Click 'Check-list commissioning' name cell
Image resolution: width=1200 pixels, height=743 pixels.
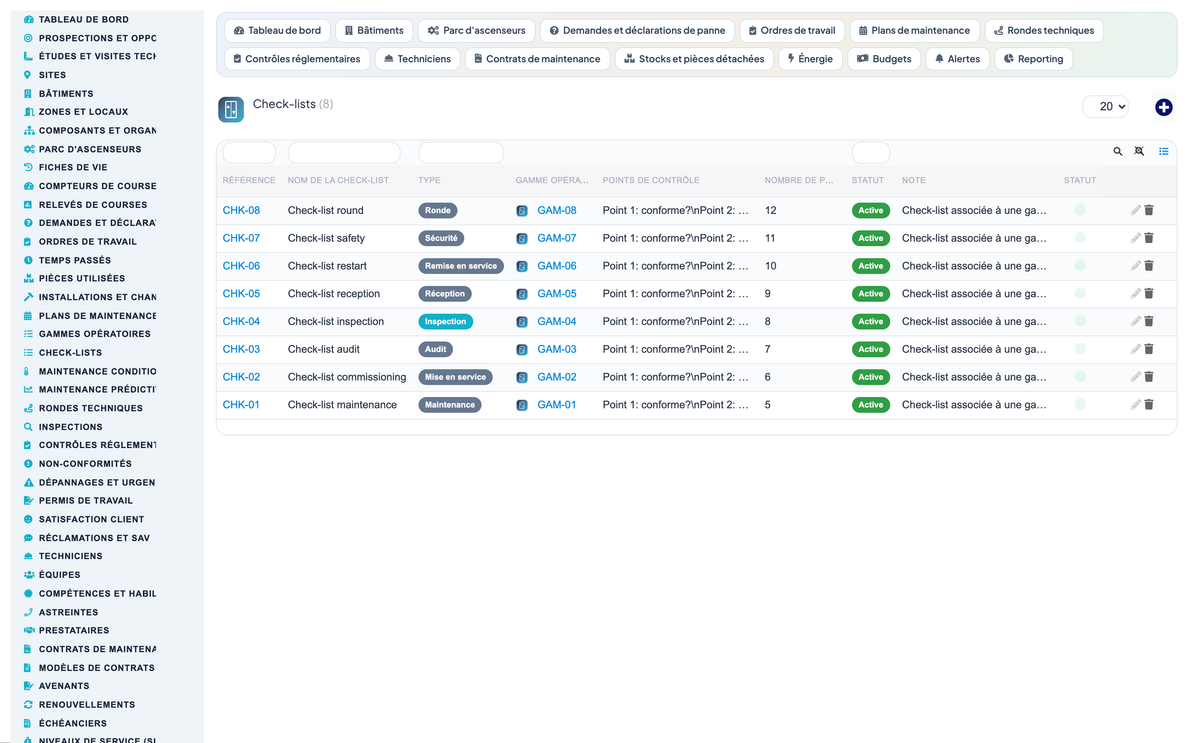(x=347, y=377)
